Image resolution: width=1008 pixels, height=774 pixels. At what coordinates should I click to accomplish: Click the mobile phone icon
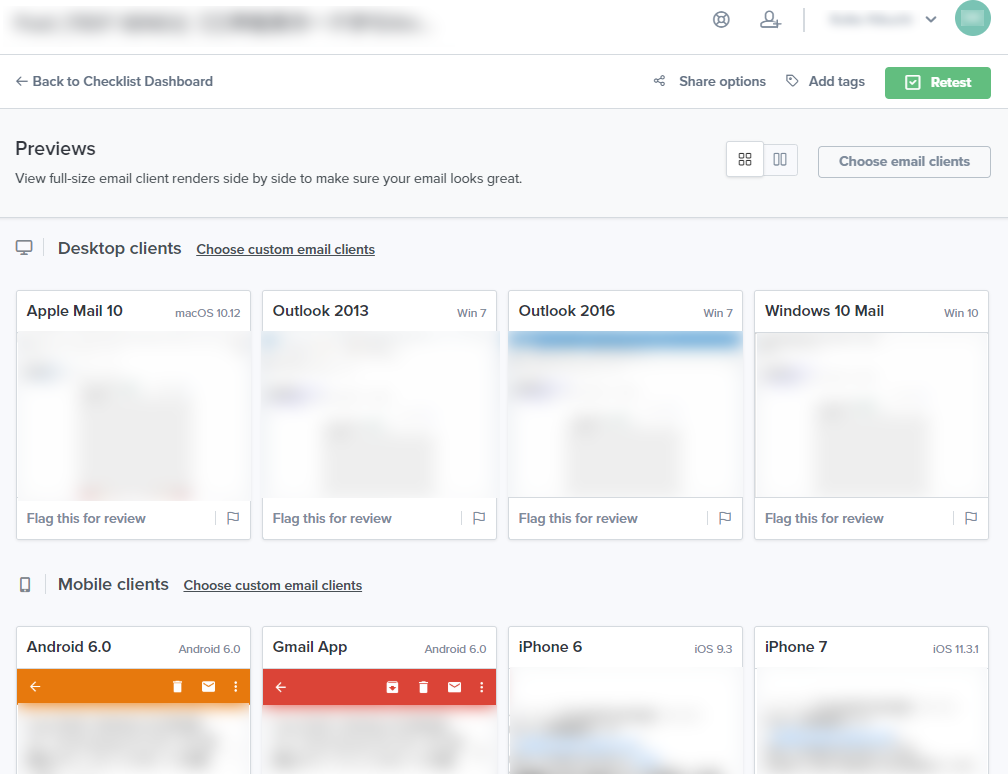coord(25,584)
